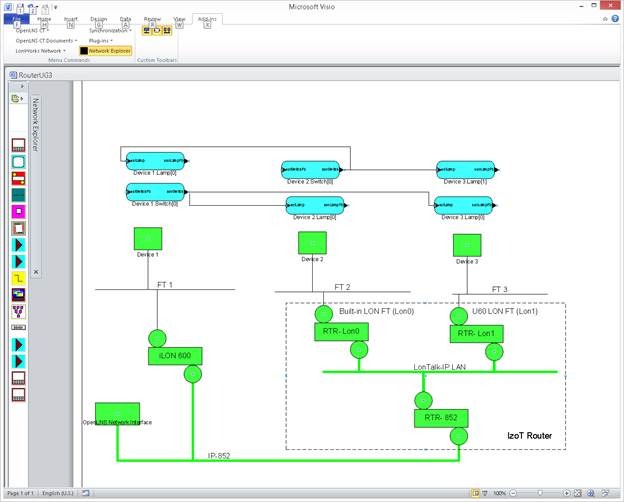Viewport: 624px width, 502px height.
Task: Toggle the Network Explorer ribbon button
Action: [x=105, y=51]
